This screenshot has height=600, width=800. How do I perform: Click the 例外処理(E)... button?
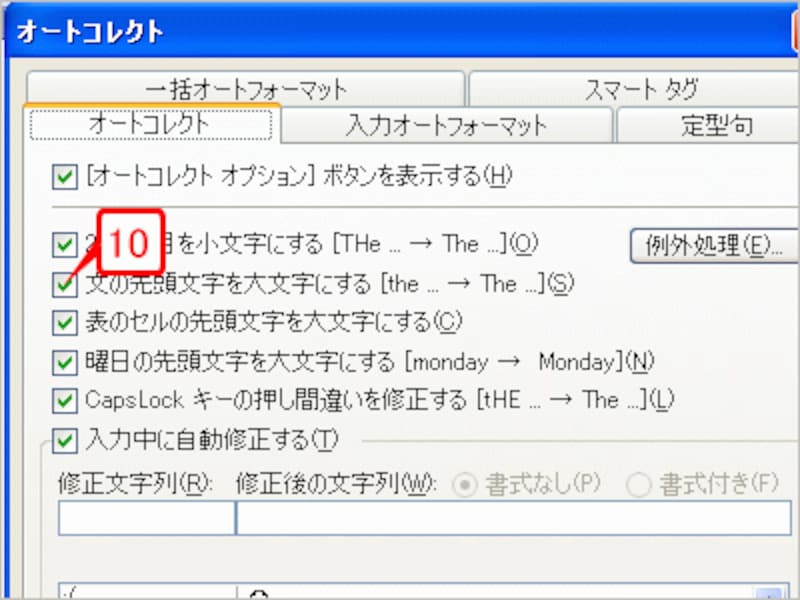714,246
